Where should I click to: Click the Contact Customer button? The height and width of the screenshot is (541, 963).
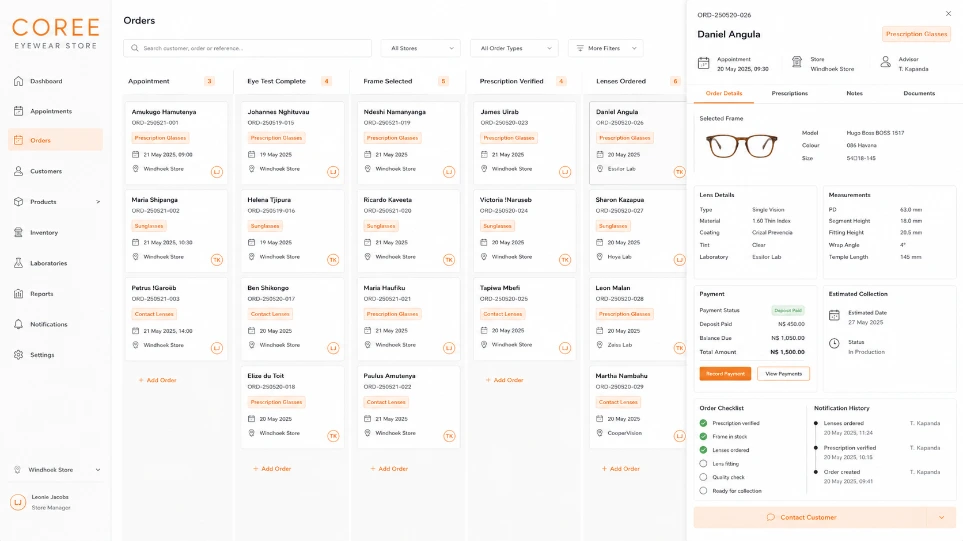[810, 518]
